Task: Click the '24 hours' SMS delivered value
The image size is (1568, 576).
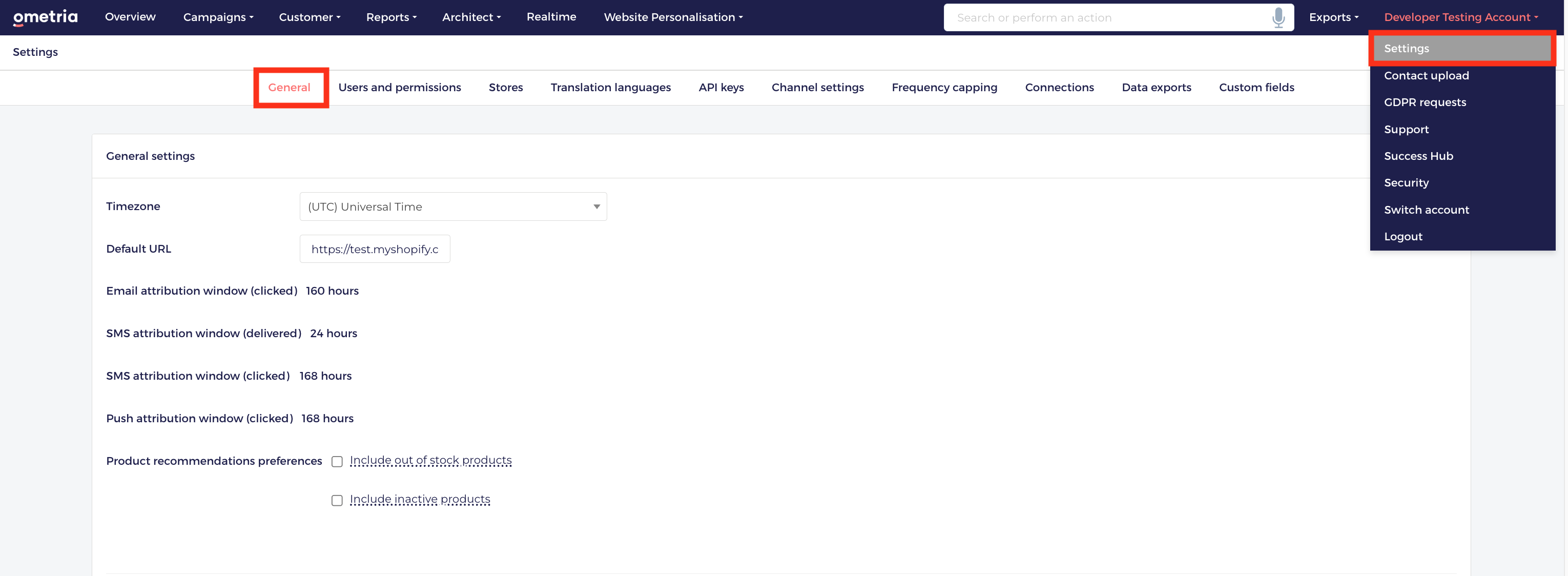Action: (x=334, y=334)
